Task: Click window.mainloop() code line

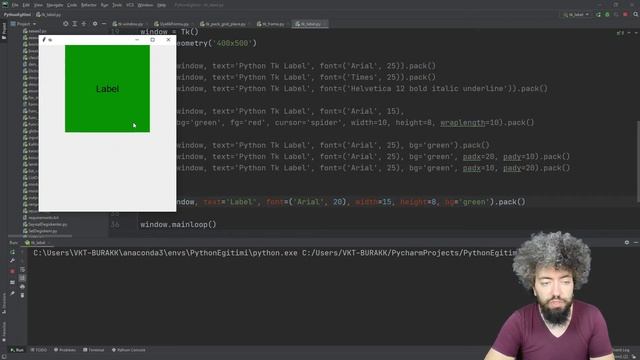Action: 178,224
